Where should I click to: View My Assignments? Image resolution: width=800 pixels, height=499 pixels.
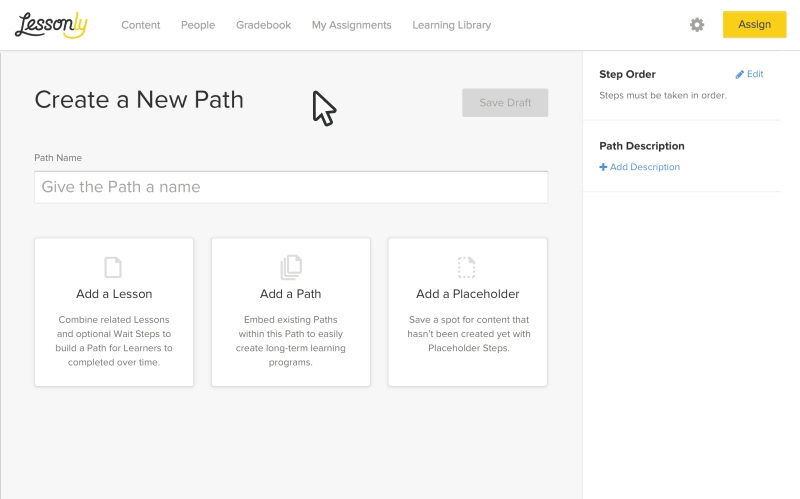pyautogui.click(x=352, y=25)
